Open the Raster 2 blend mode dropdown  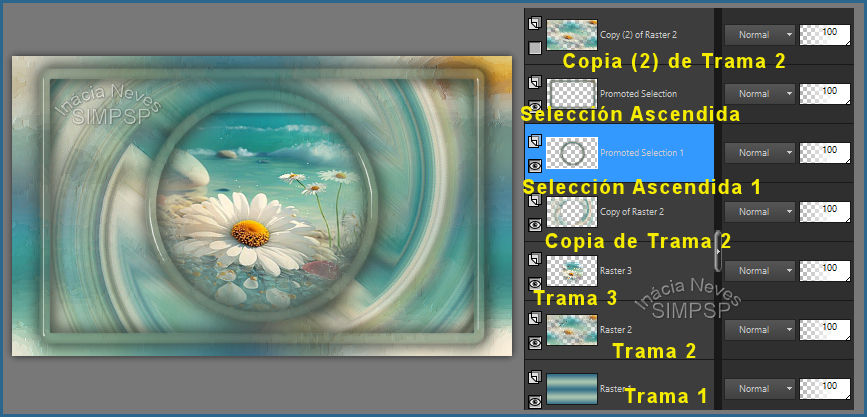760,330
